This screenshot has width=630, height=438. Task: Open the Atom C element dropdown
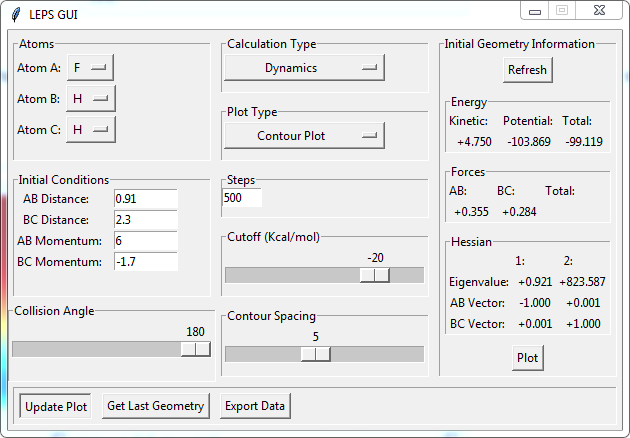pos(90,130)
